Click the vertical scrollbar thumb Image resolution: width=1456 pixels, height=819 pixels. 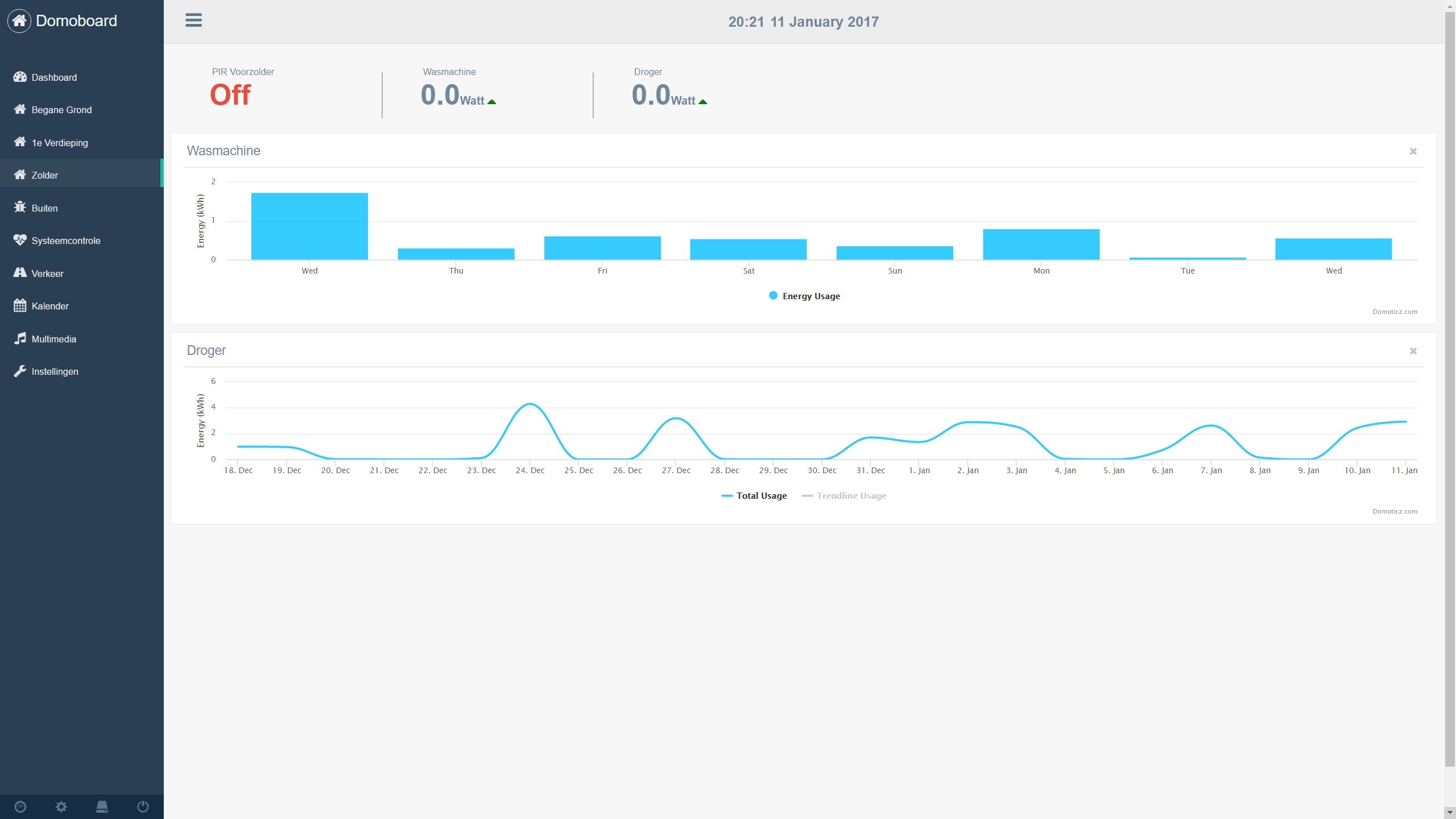(x=1450, y=389)
